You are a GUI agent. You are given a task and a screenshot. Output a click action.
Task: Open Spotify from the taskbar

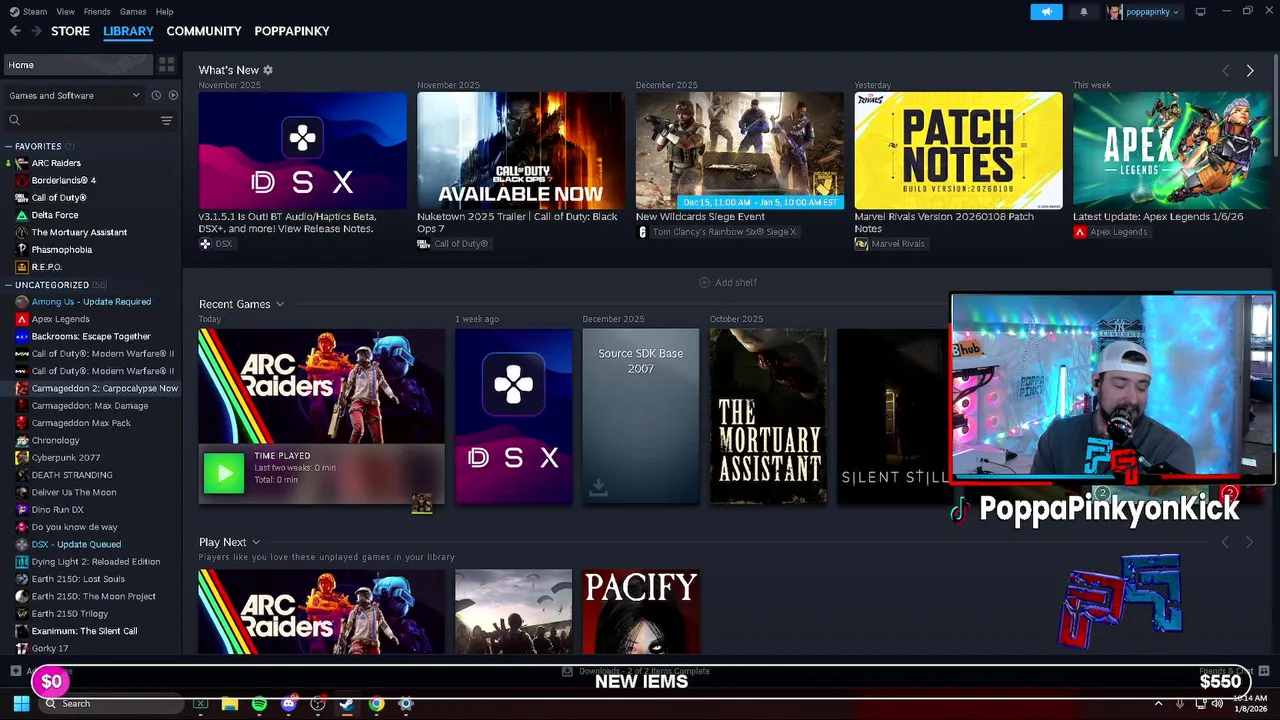point(259,704)
